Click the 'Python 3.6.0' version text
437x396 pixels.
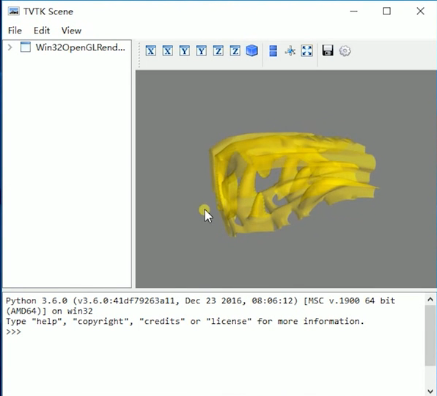tap(37, 301)
